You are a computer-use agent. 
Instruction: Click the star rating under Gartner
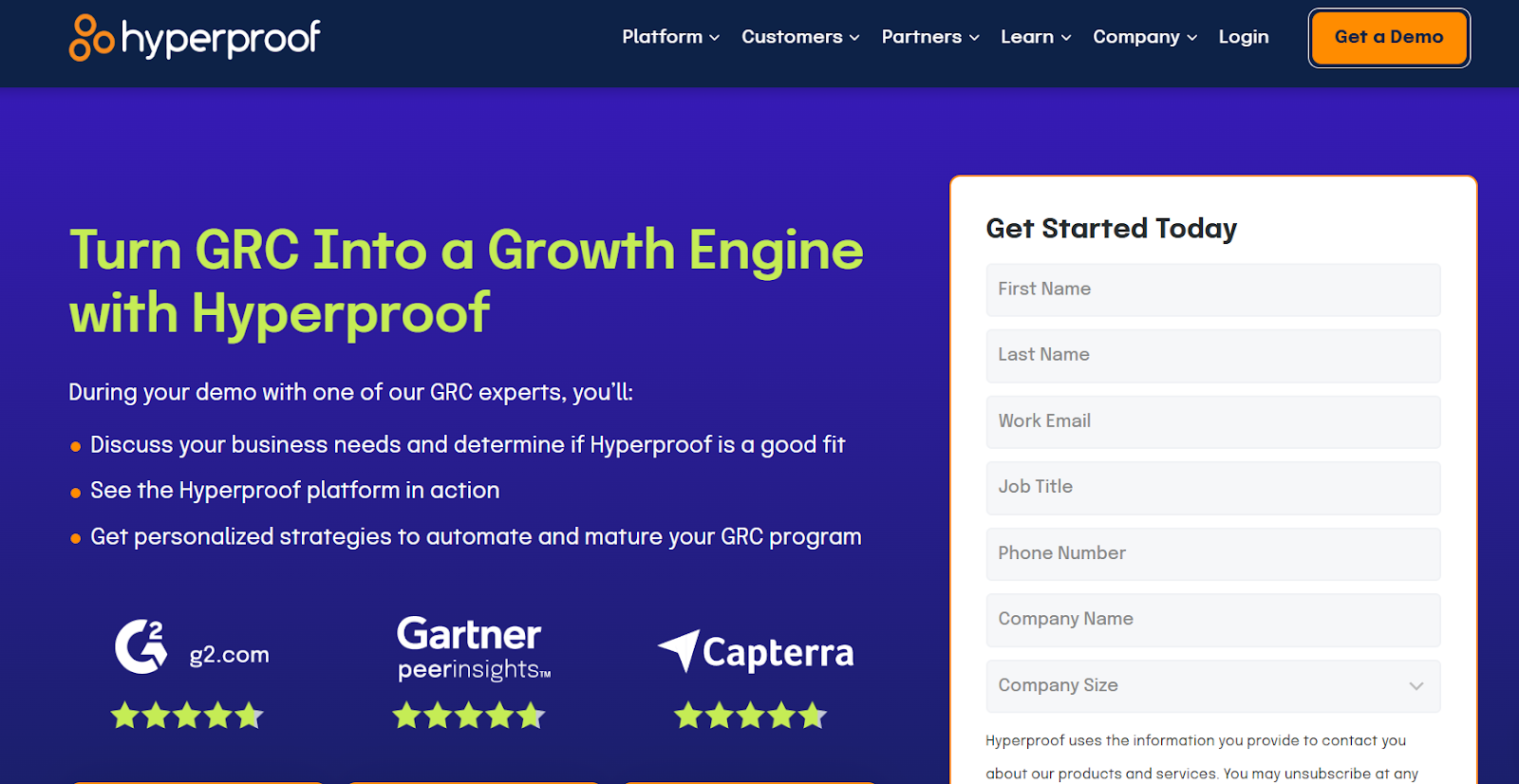[469, 716]
